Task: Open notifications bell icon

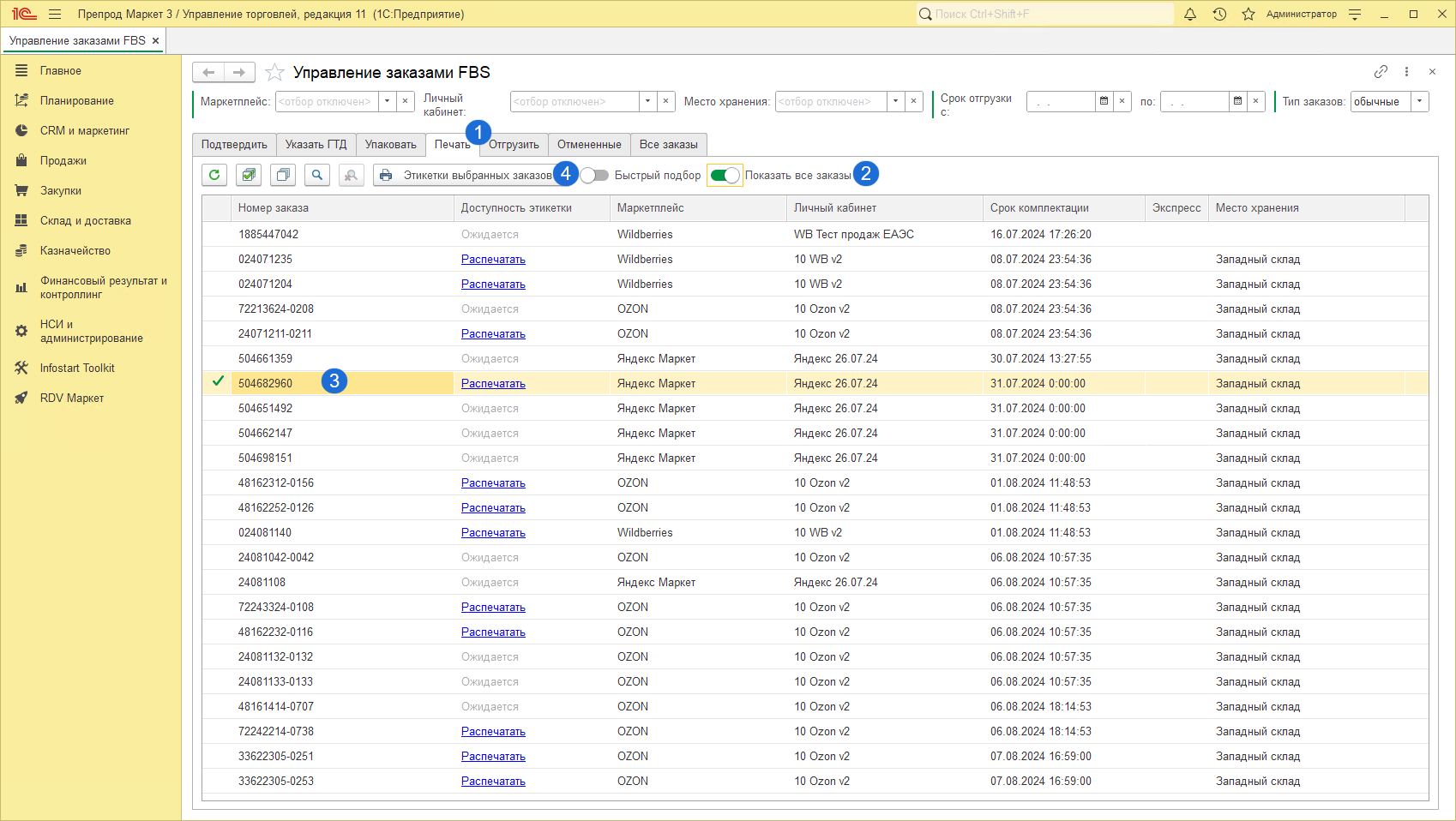Action: (1190, 15)
